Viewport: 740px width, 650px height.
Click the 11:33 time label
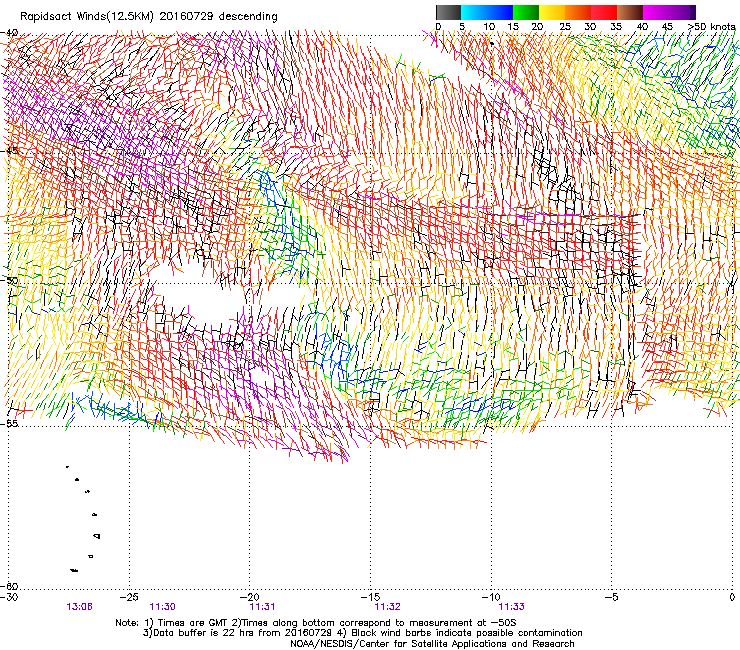tap(512, 607)
